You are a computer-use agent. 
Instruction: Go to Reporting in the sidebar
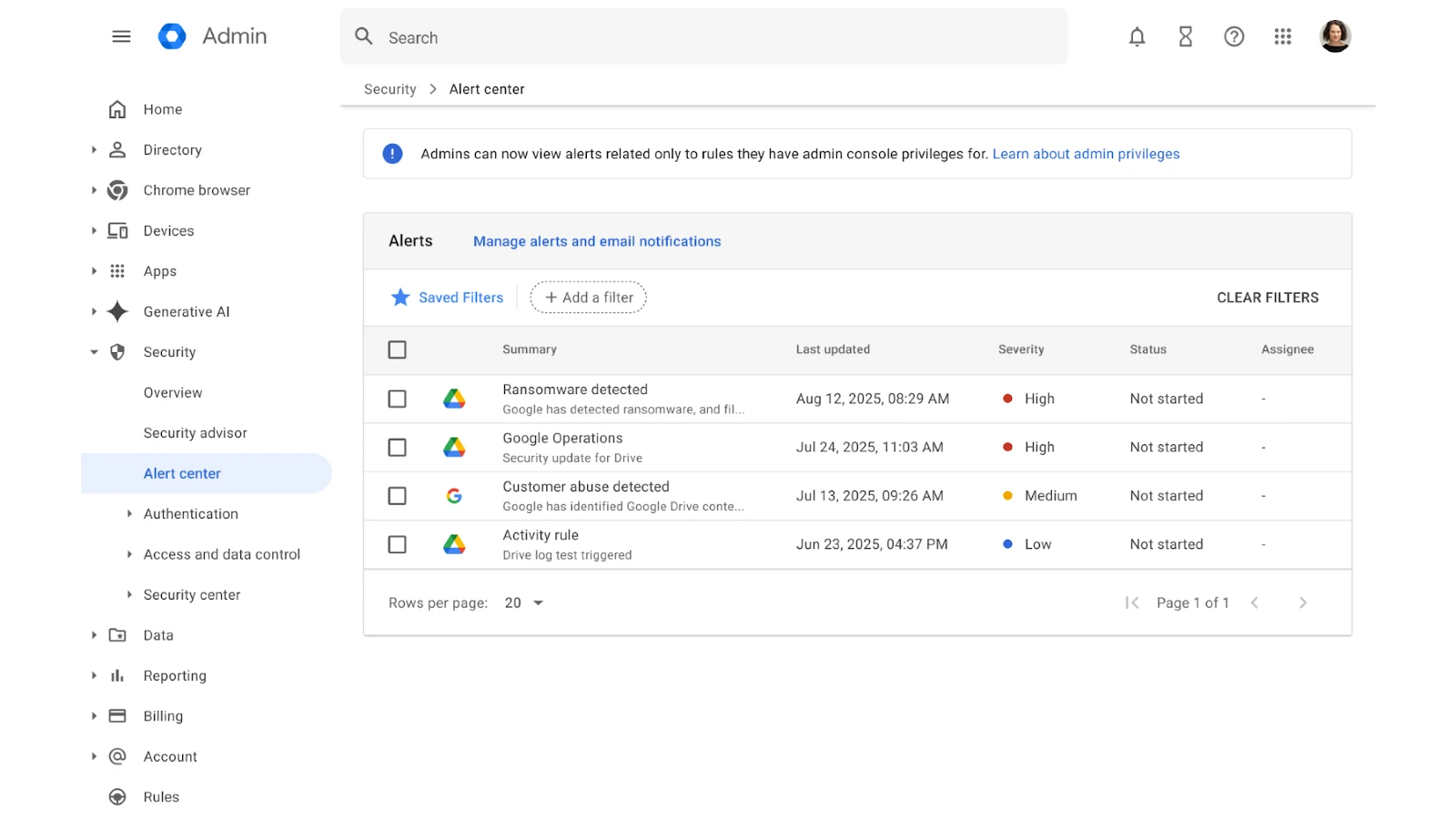[x=175, y=676]
